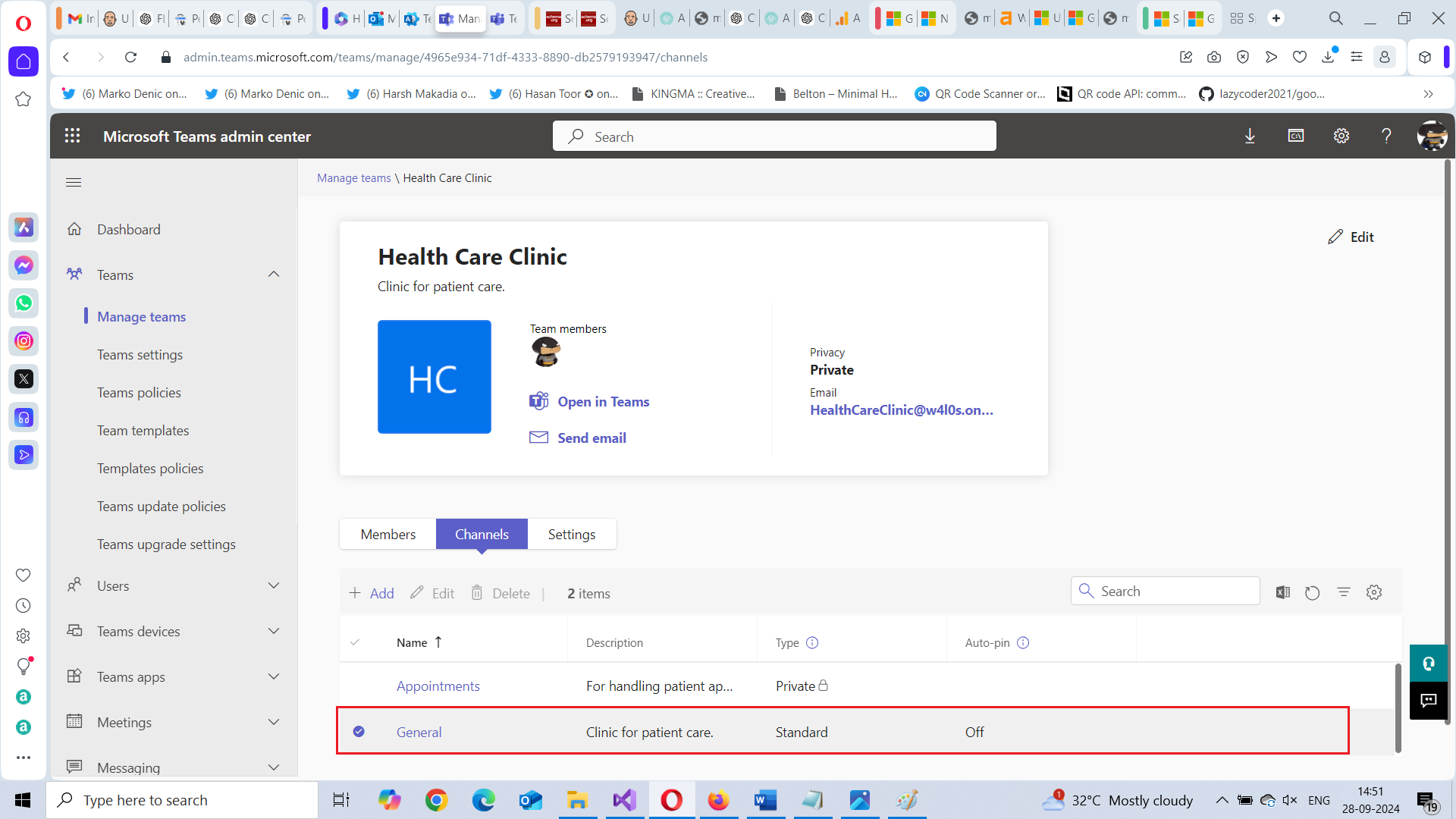Switch to the Settings tab
The height and width of the screenshot is (819, 1456).
572,534
